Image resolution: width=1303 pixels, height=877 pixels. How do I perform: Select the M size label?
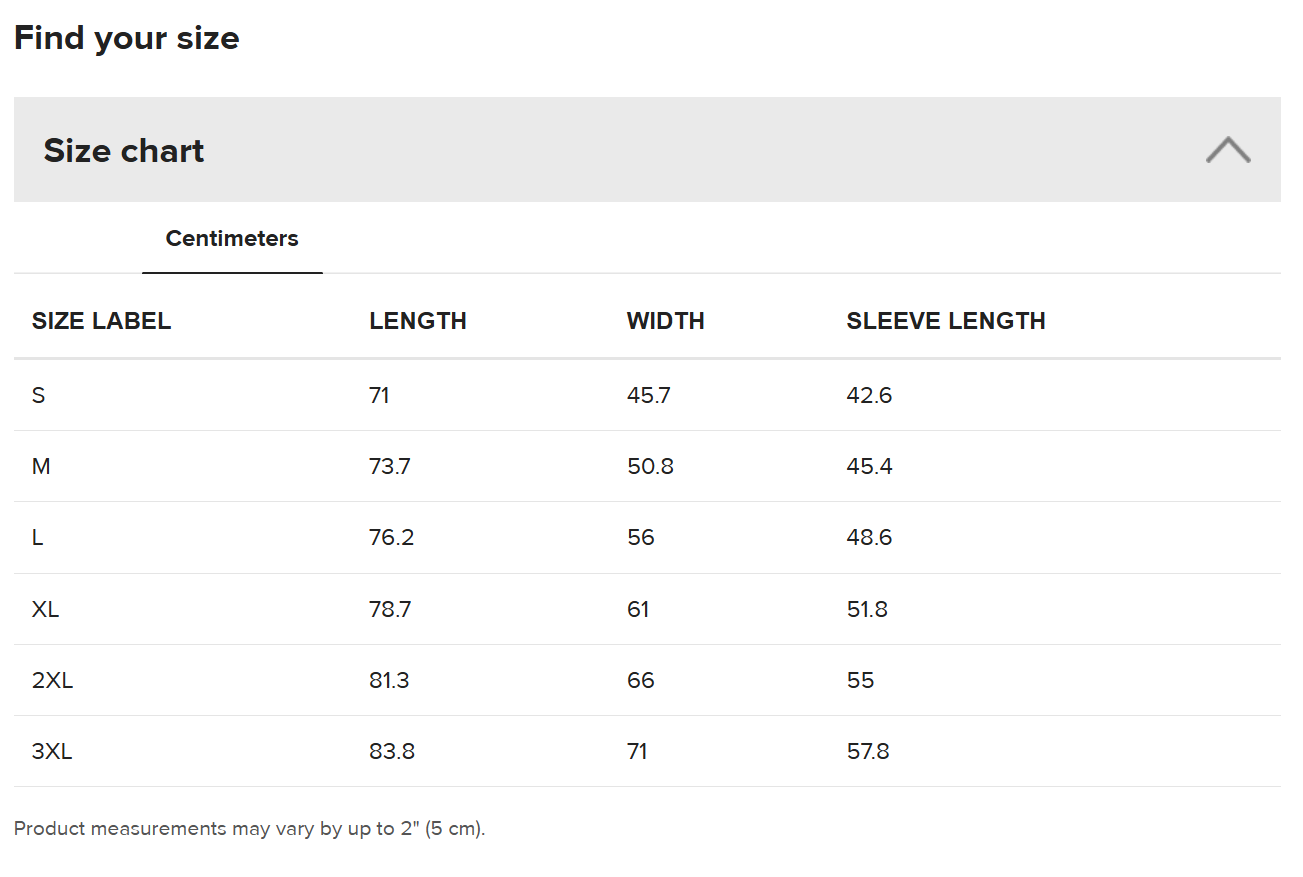point(41,466)
